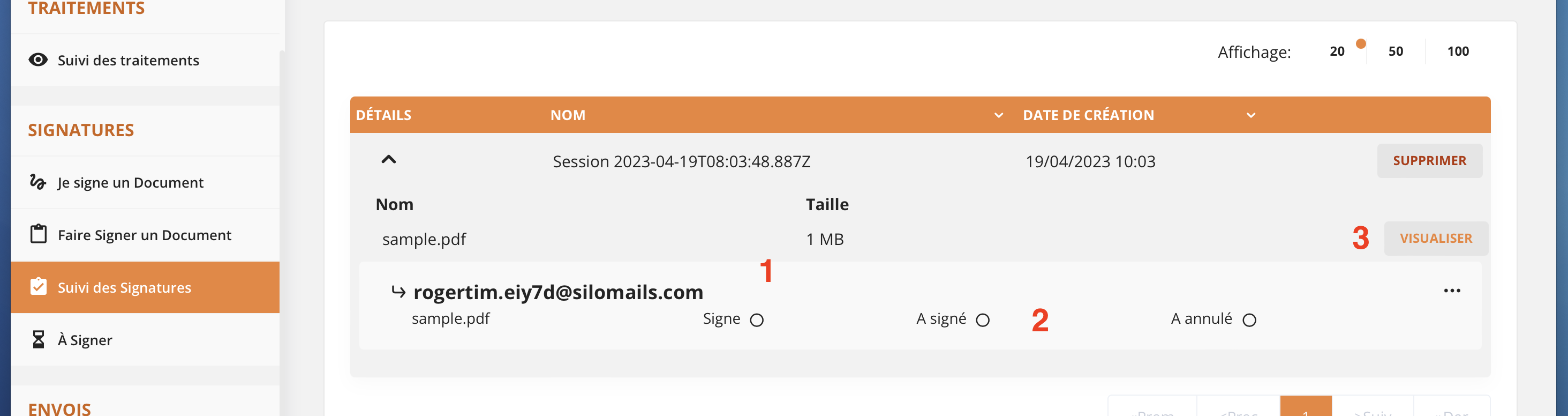Click the eye icon beside Suivi des traitements

point(37,60)
